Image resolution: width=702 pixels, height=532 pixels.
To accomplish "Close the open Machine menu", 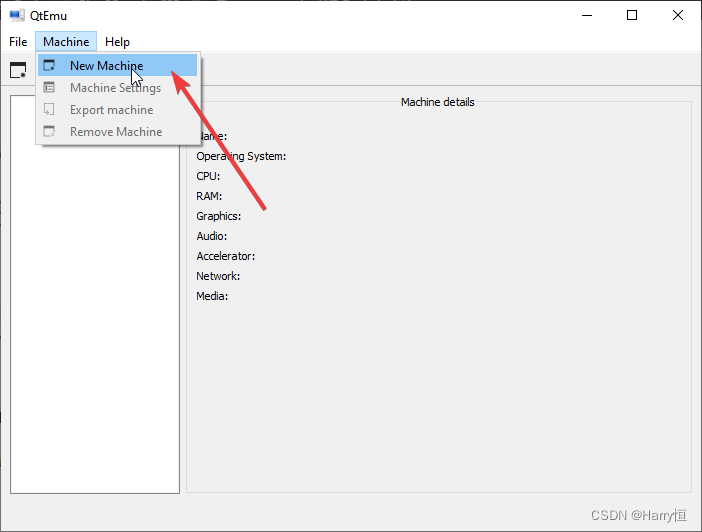I will [x=66, y=42].
